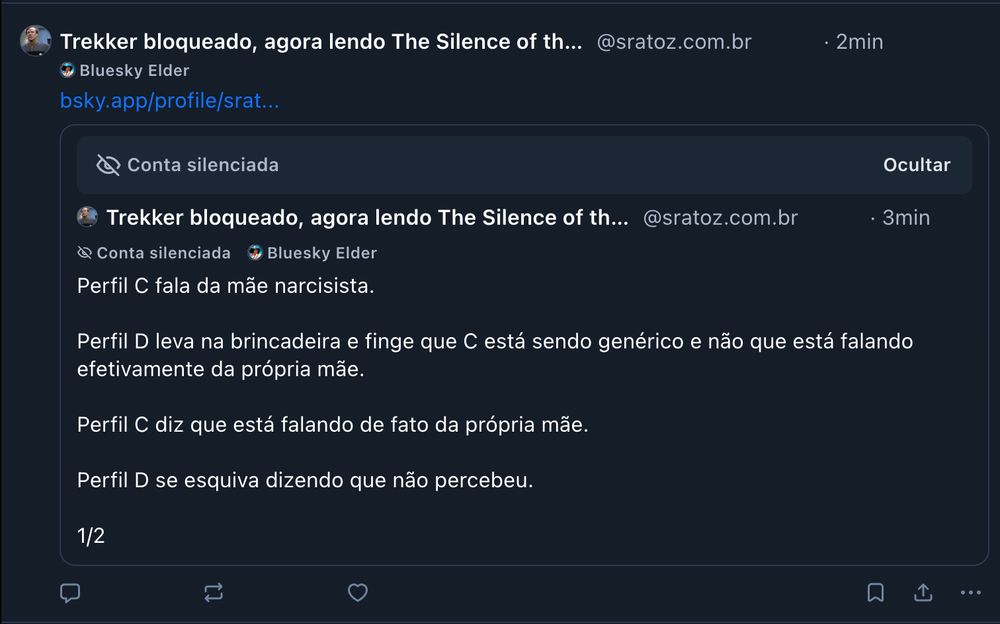
Task: Click the eye-slash icon on the silenced banner
Action: [110, 164]
